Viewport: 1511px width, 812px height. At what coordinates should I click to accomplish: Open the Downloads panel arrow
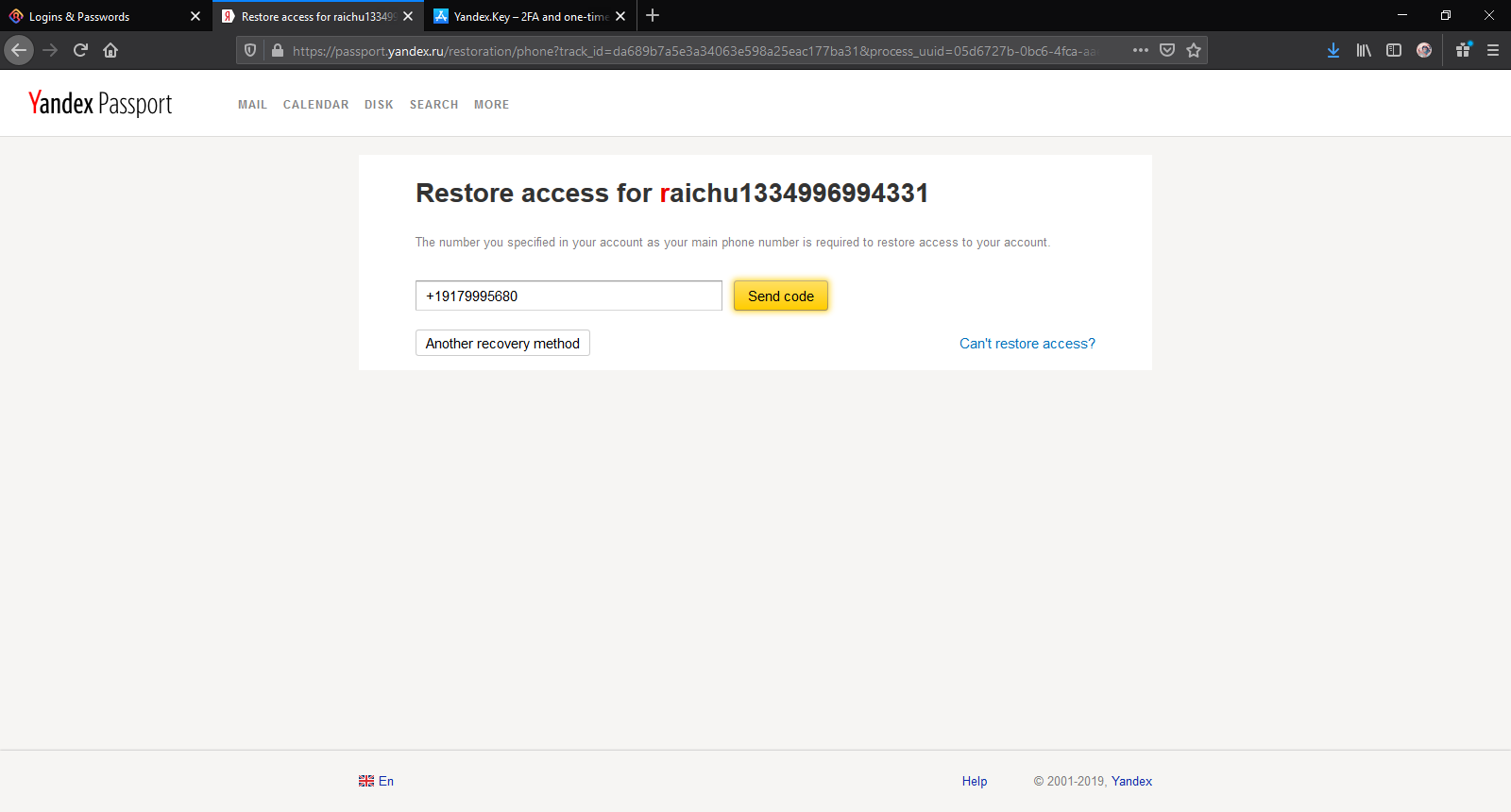tap(1333, 50)
